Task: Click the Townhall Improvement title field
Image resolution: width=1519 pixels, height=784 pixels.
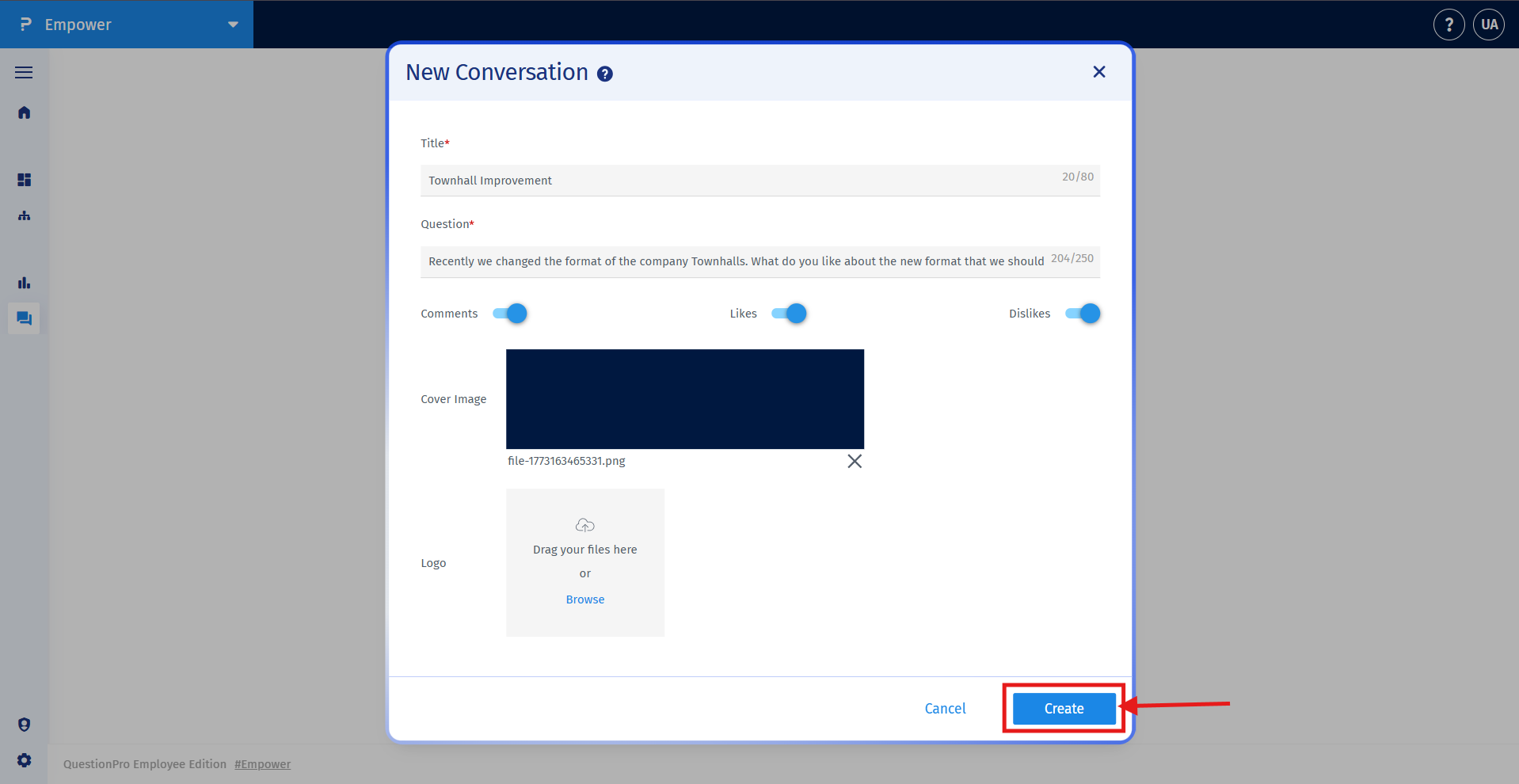Action: (713, 180)
